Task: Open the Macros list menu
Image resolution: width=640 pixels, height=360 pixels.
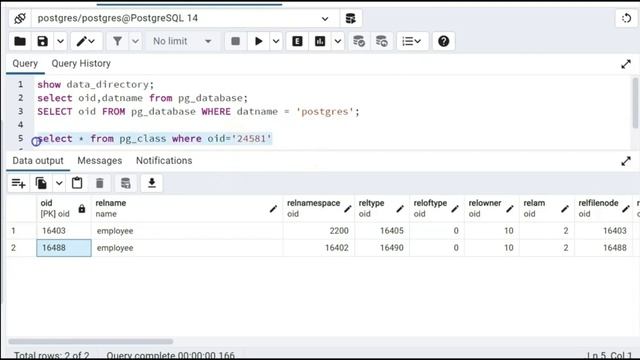Action: click(x=412, y=41)
